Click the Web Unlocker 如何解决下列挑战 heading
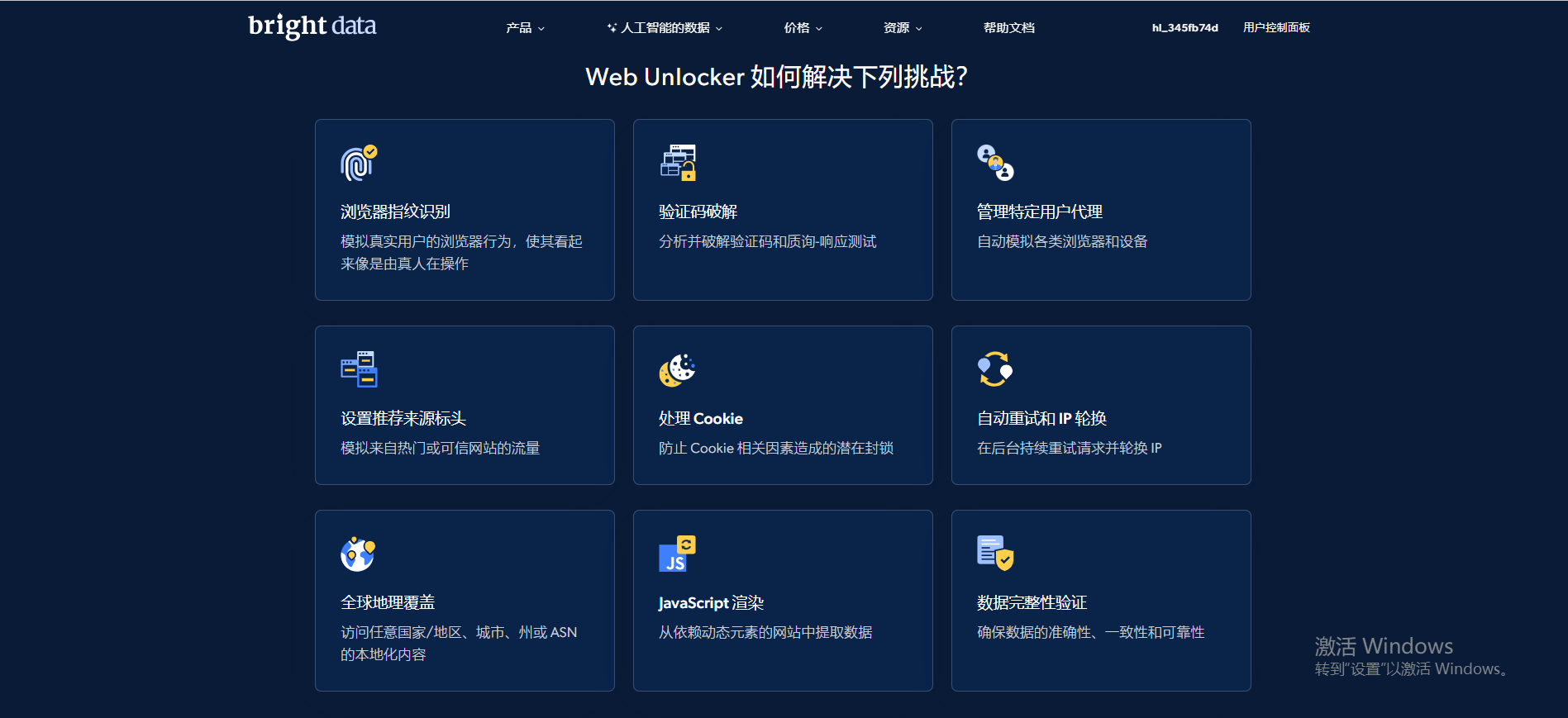This screenshot has height=718, width=1568. point(776,77)
